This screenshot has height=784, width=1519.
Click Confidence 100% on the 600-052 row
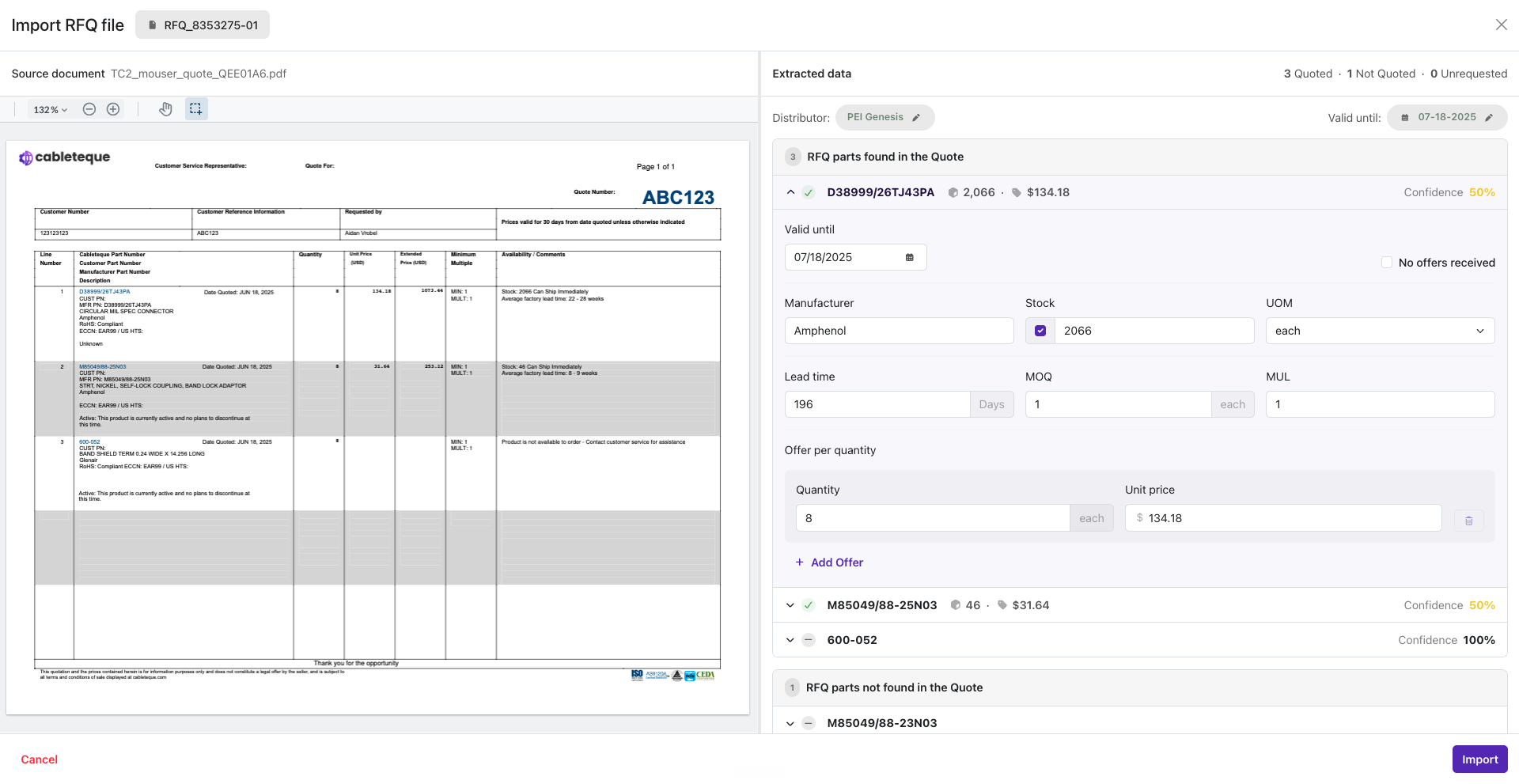click(1446, 640)
